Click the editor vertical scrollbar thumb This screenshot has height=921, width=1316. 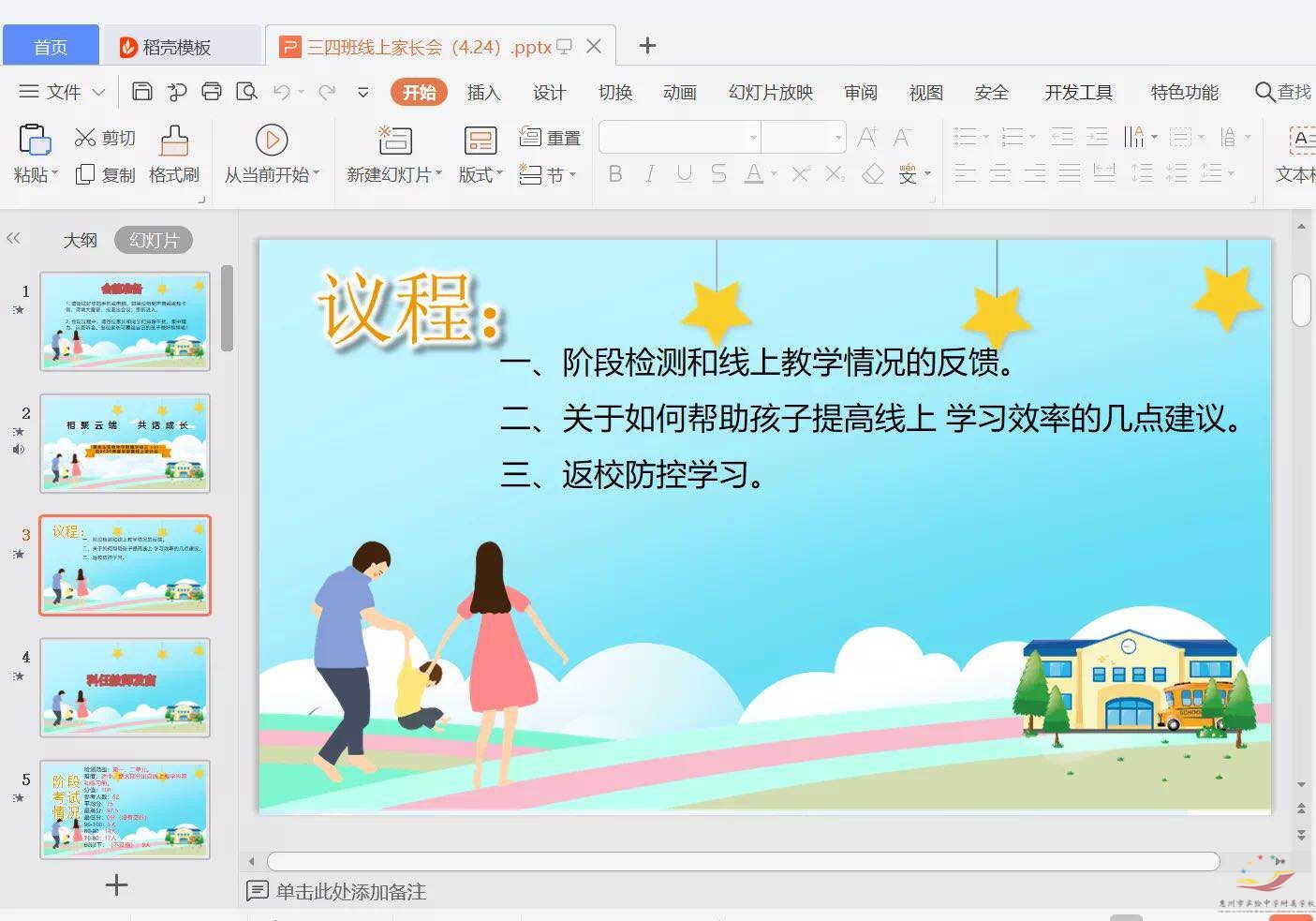pyautogui.click(x=1301, y=300)
